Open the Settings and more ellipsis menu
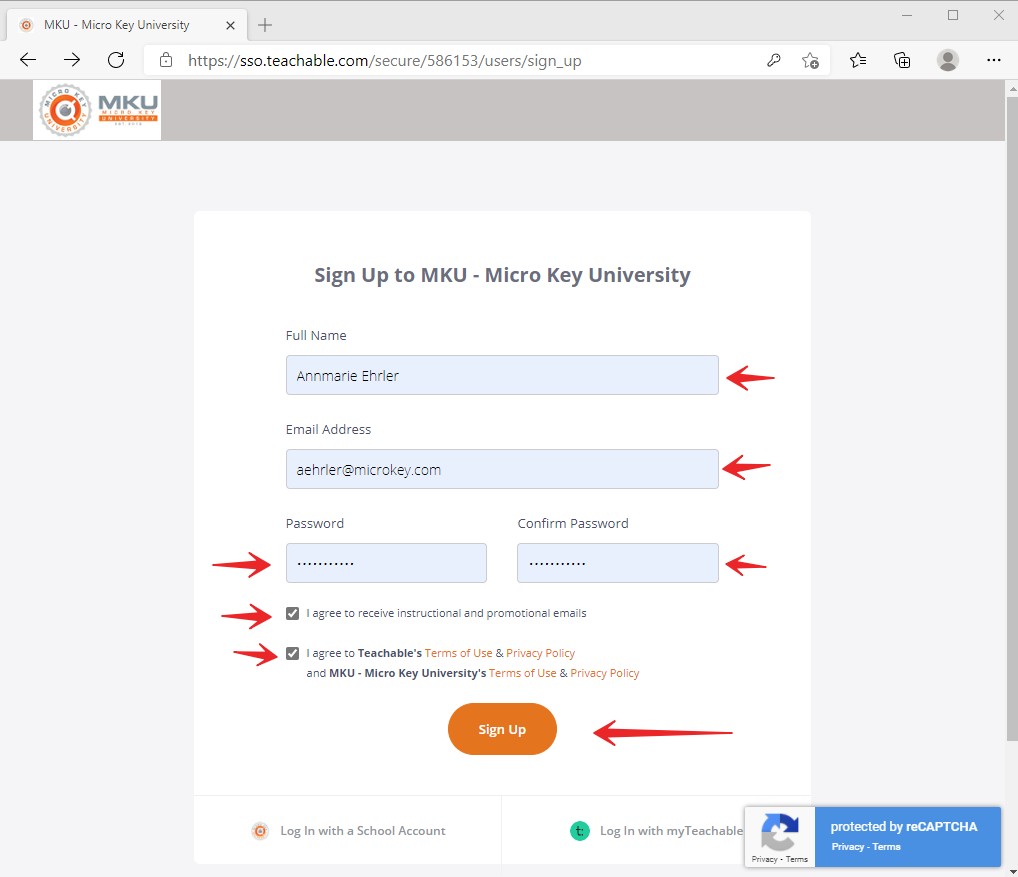The height and width of the screenshot is (877, 1018). (993, 60)
